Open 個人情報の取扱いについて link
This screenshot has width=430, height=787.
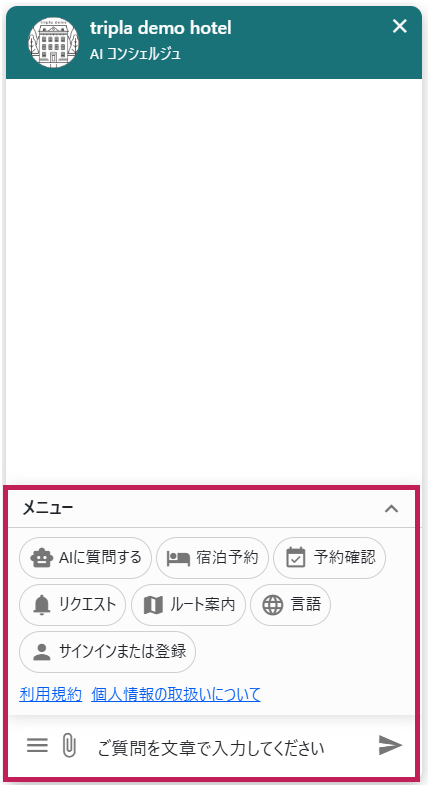[x=176, y=694]
